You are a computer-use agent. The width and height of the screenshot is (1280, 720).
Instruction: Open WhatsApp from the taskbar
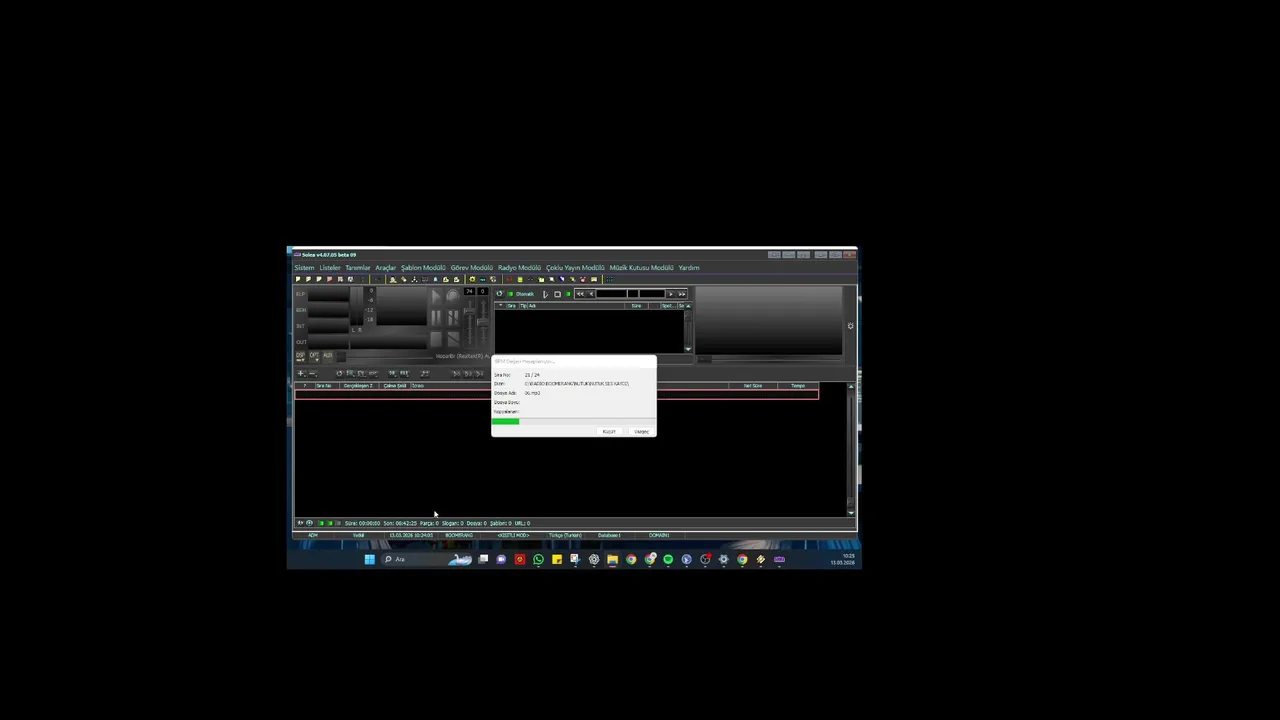point(538,559)
